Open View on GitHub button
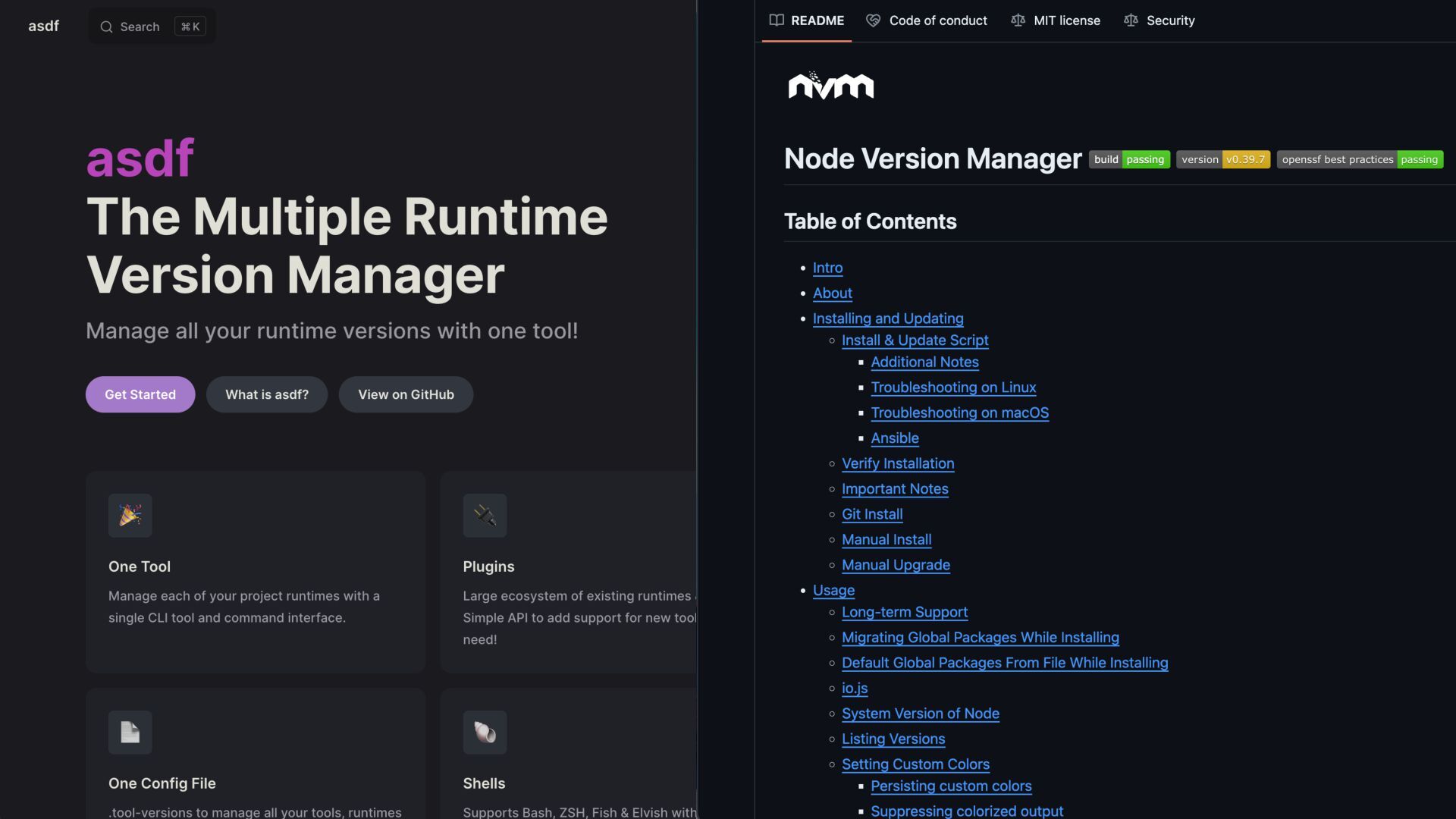The width and height of the screenshot is (1456, 819). pos(406,394)
